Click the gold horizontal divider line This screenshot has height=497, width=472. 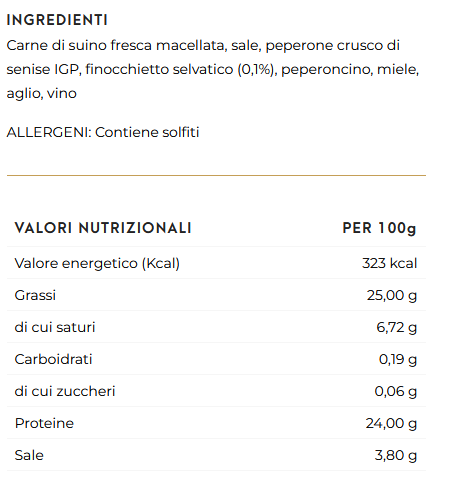click(216, 175)
